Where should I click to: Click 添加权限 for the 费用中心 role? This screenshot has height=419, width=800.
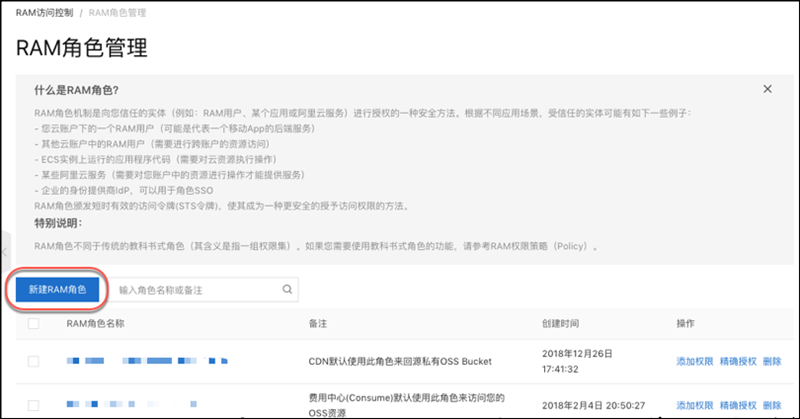click(x=695, y=404)
